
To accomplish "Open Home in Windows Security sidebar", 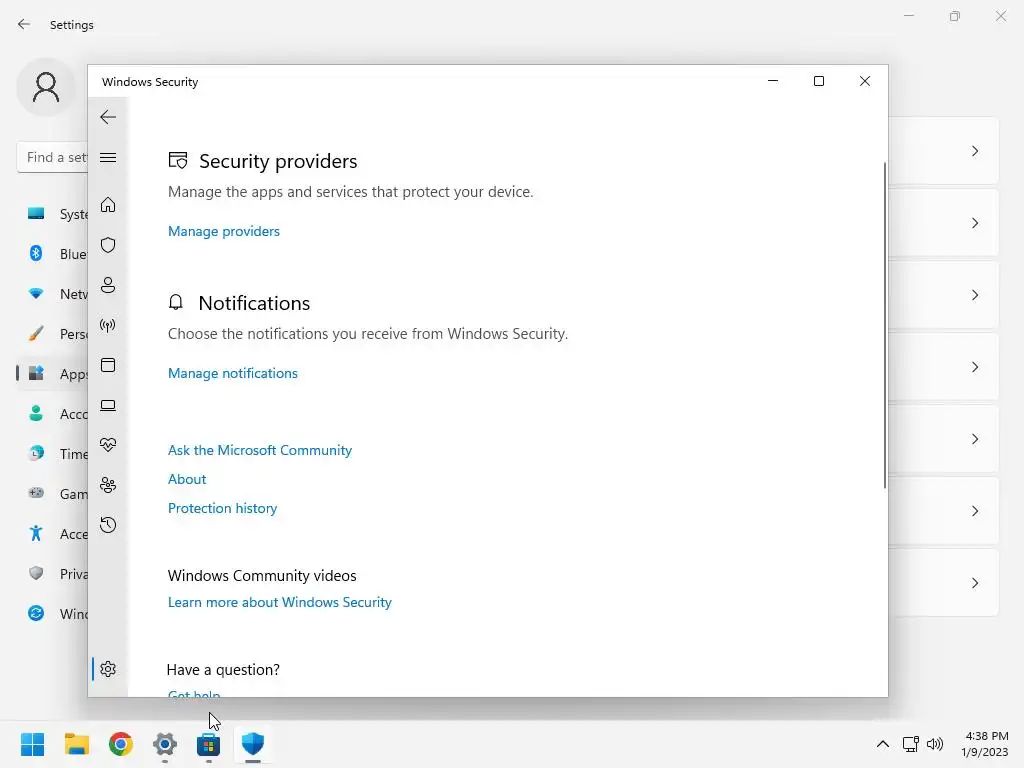I will tap(108, 205).
